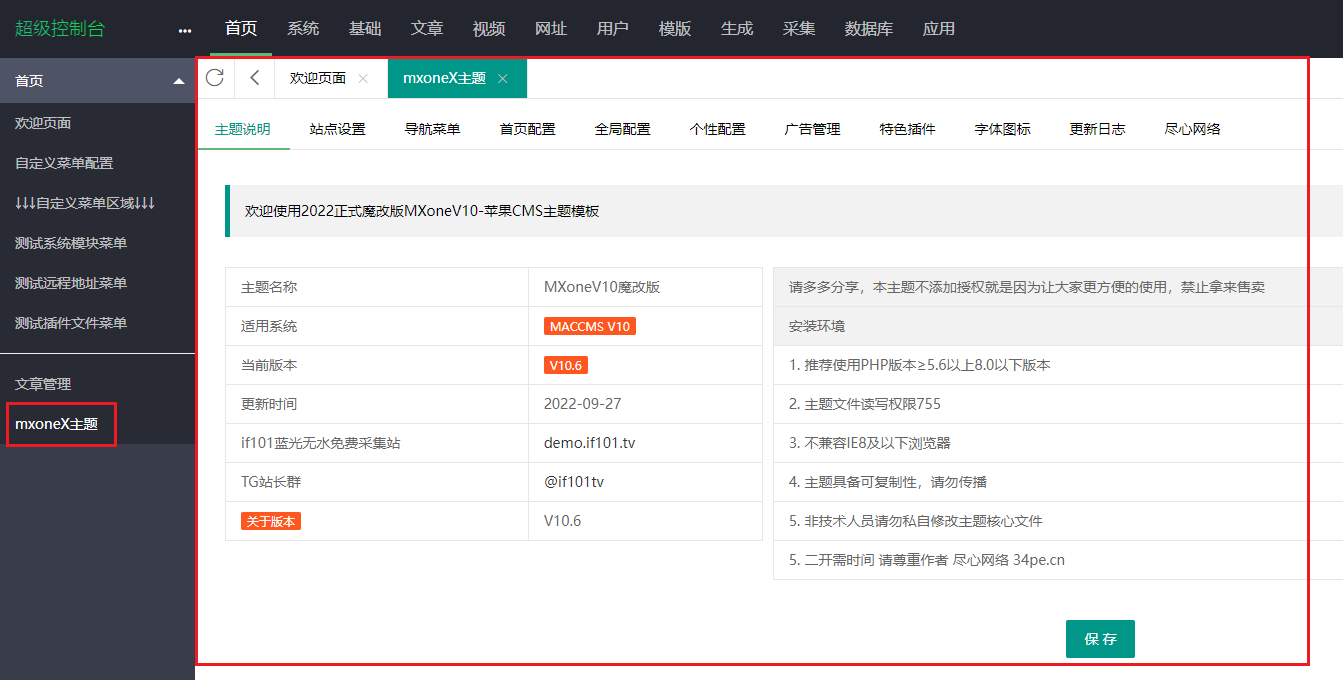The width and height of the screenshot is (1343, 680).
Task: Open the 网址 top menu
Action: tap(551, 29)
